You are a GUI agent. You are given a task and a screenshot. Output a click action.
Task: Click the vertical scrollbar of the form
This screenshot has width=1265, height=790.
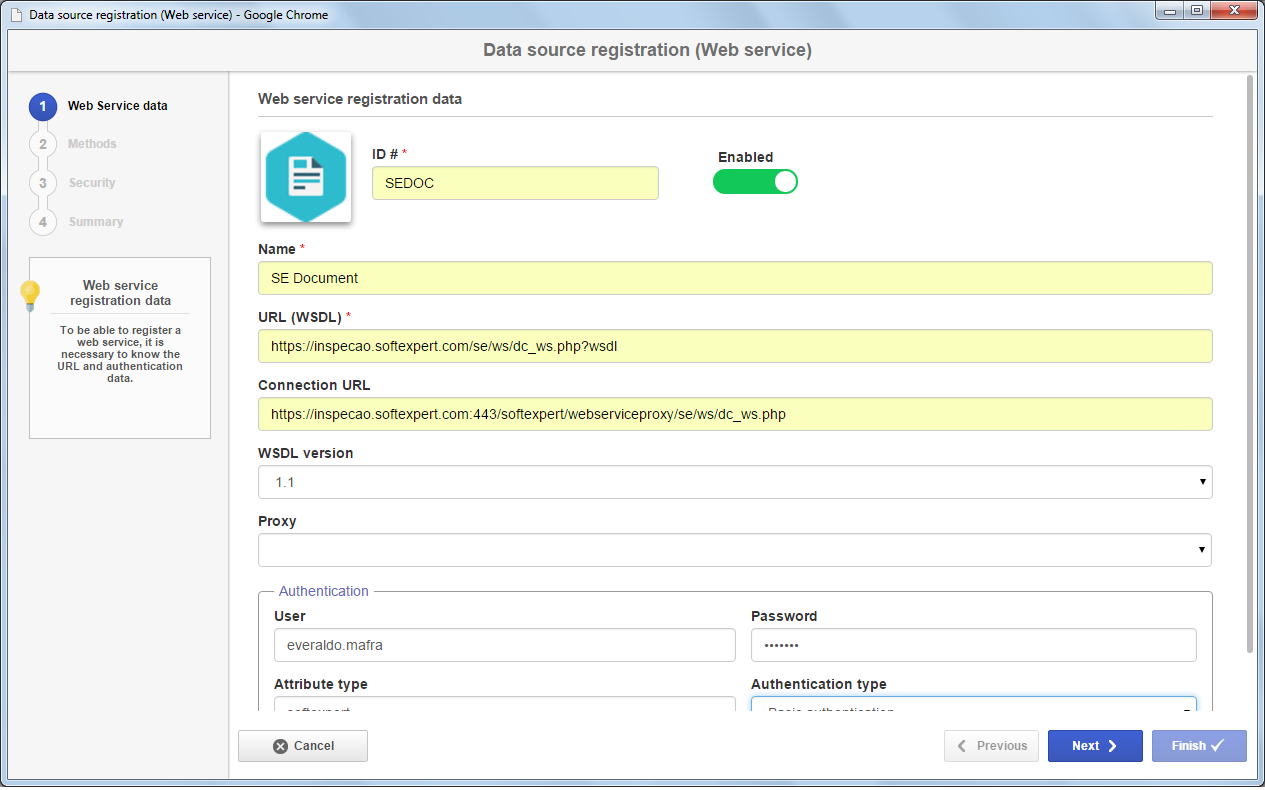1249,364
